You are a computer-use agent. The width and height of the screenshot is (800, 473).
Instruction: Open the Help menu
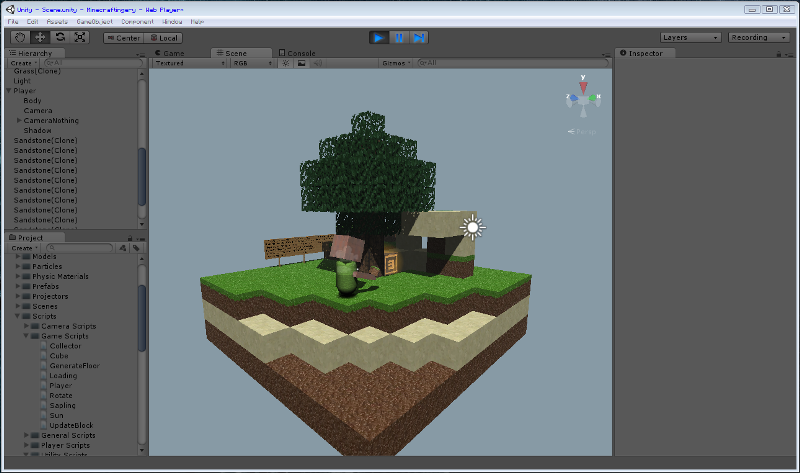(x=197, y=21)
